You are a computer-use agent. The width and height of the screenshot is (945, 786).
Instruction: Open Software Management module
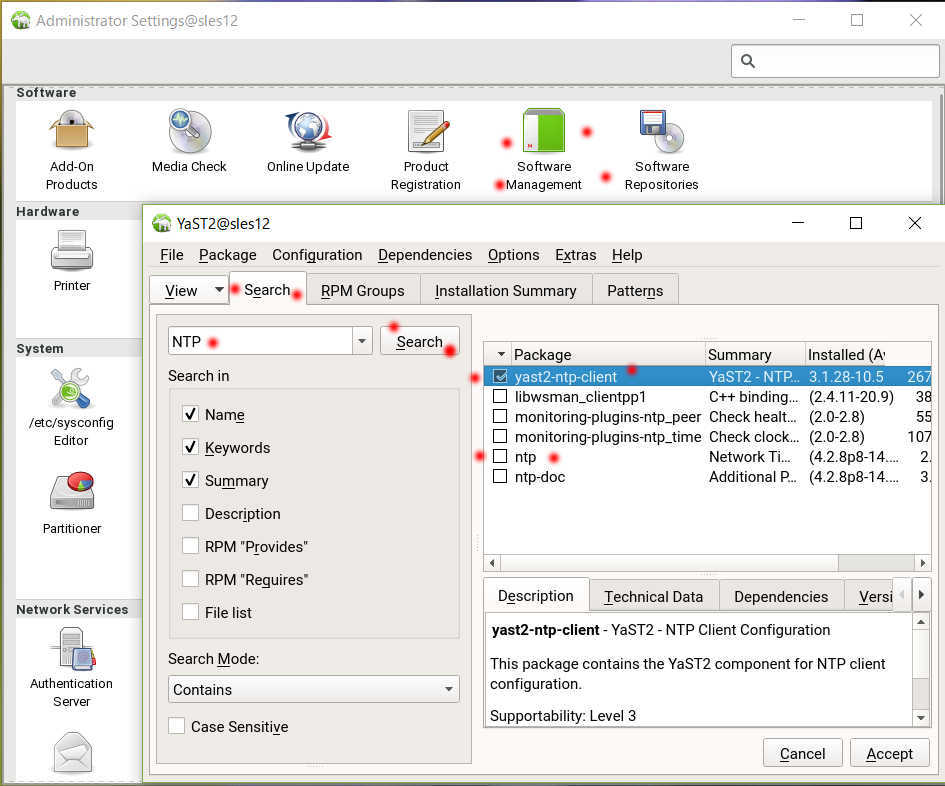pos(544,151)
